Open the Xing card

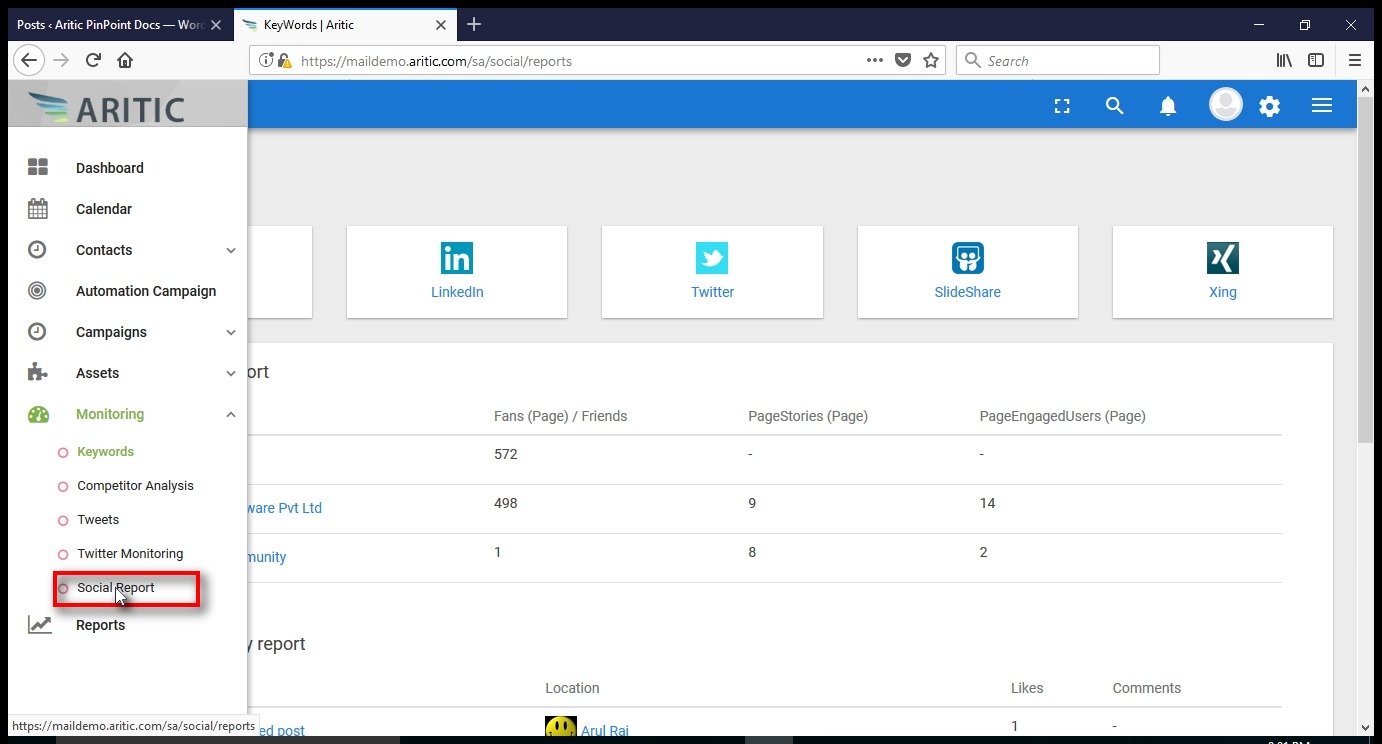pyautogui.click(x=1223, y=272)
